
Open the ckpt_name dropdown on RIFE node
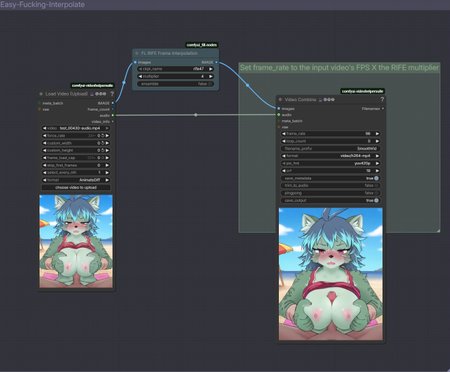point(175,69)
